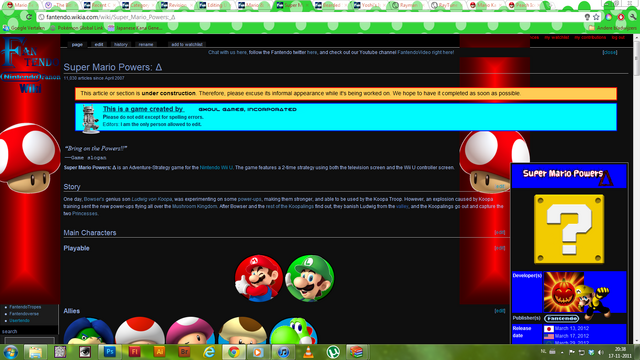Open Fantendoverse sidebar link

(24, 314)
